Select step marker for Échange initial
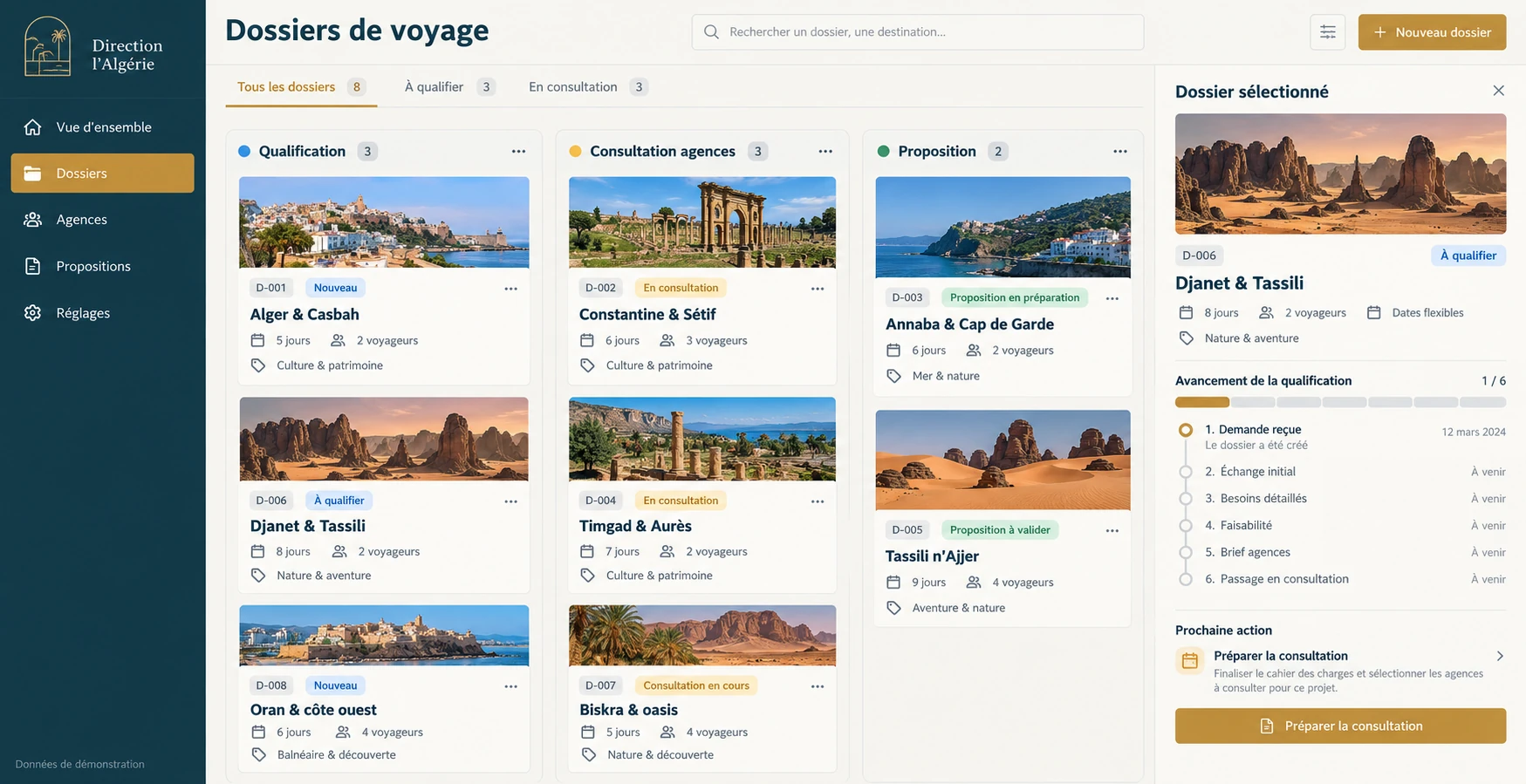Image resolution: width=1526 pixels, height=784 pixels. tap(1186, 472)
